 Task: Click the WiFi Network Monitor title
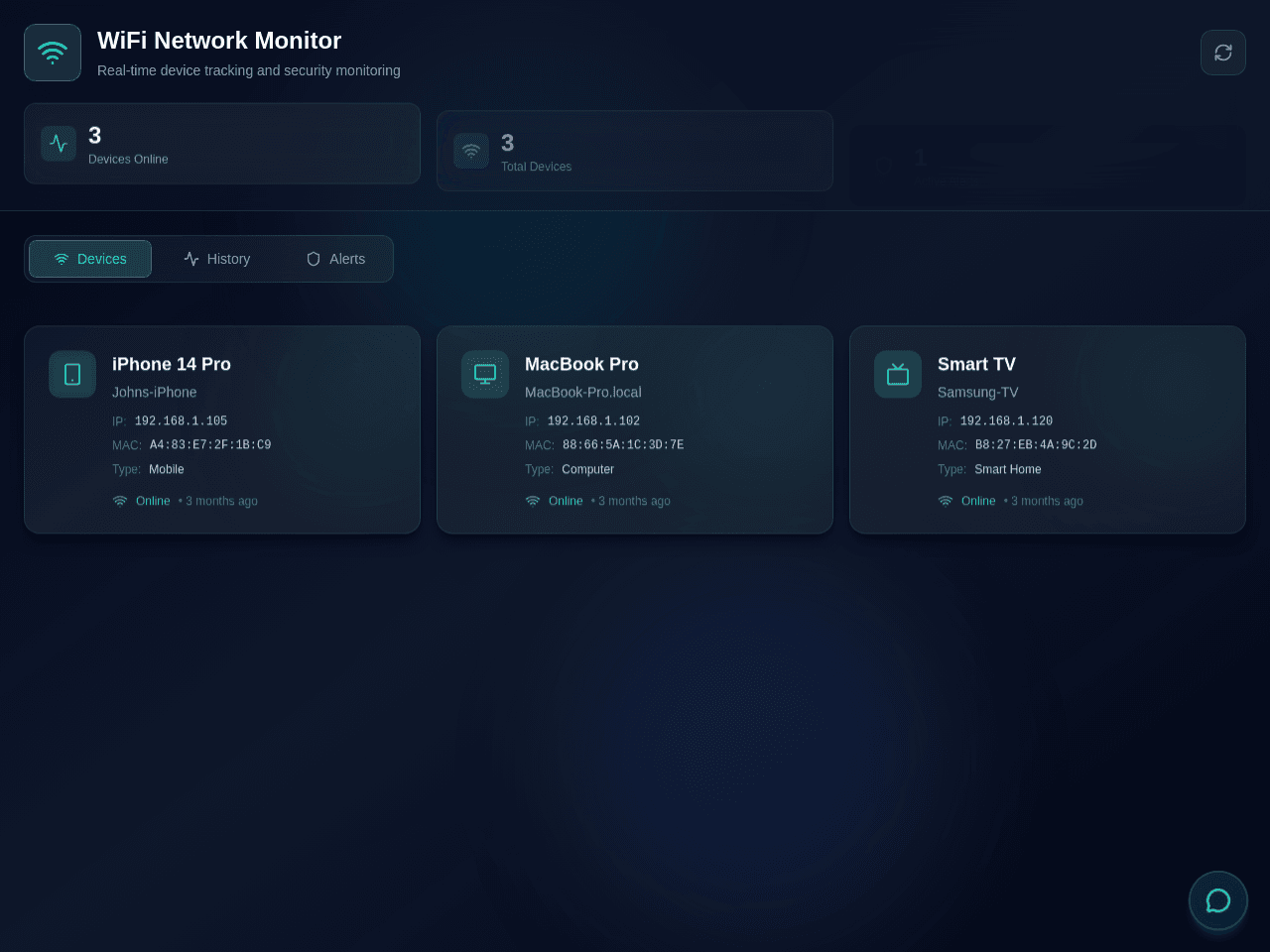point(219,41)
